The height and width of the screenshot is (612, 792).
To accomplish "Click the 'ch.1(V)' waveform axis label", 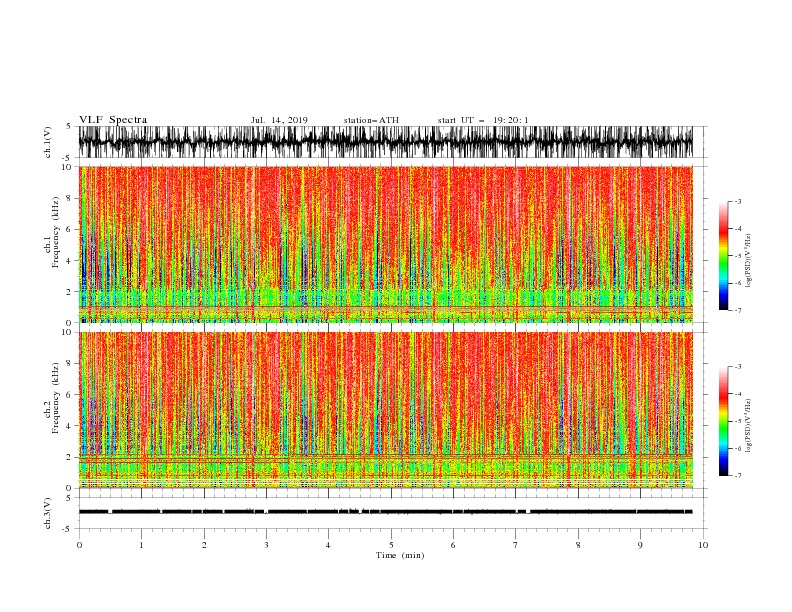I will (48, 142).
